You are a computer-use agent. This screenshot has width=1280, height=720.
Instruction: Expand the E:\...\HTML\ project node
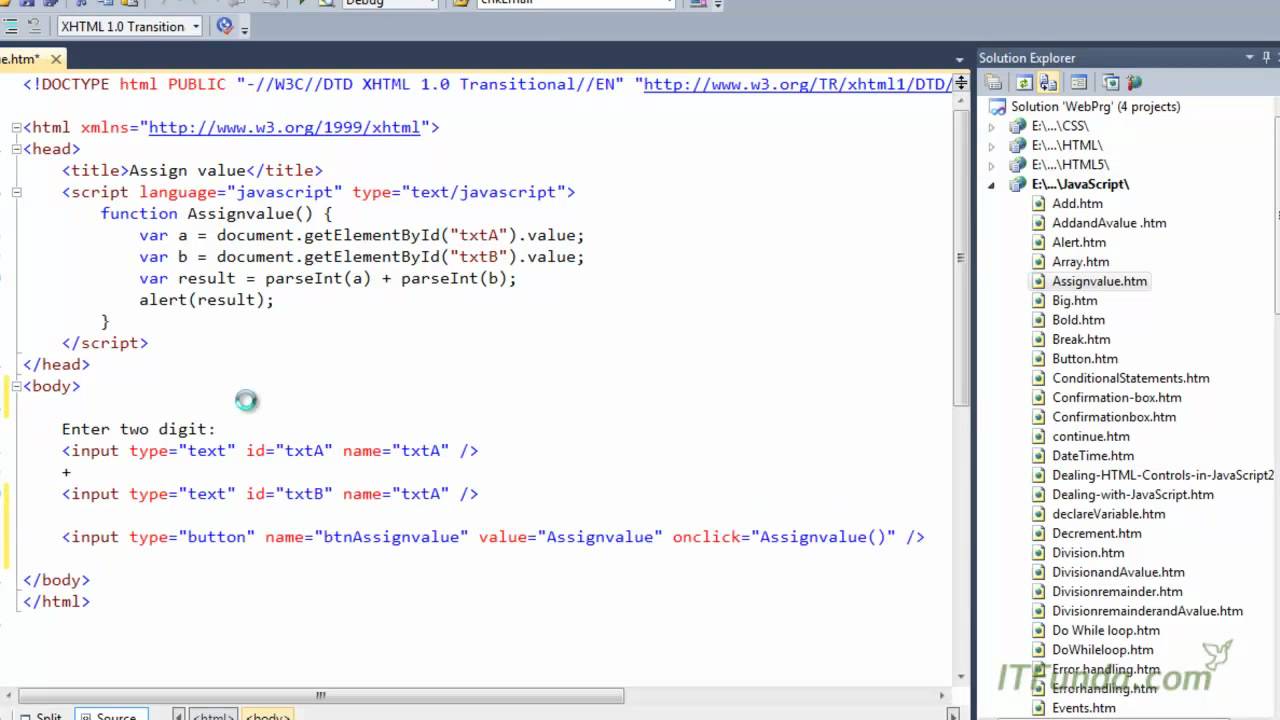click(992, 146)
